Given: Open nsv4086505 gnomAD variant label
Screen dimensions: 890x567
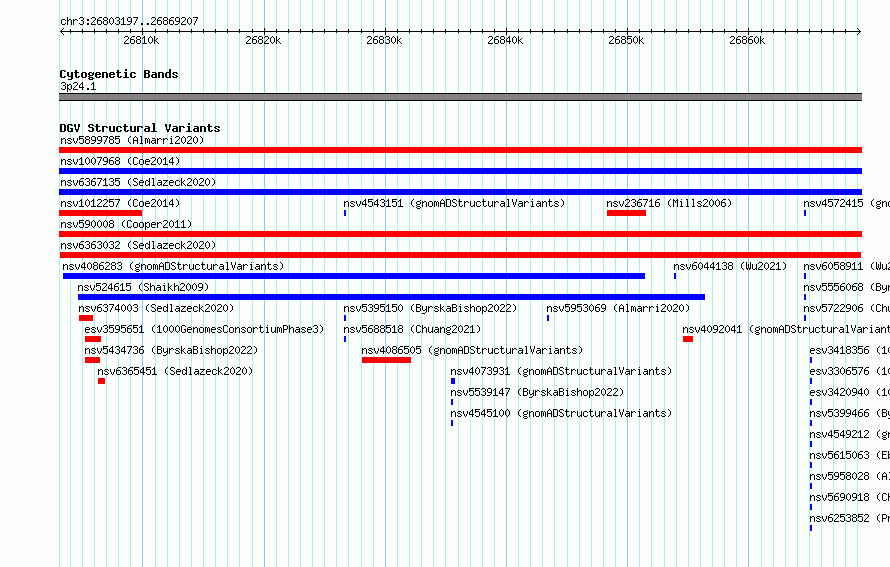Looking at the screenshot, I should (x=472, y=350).
